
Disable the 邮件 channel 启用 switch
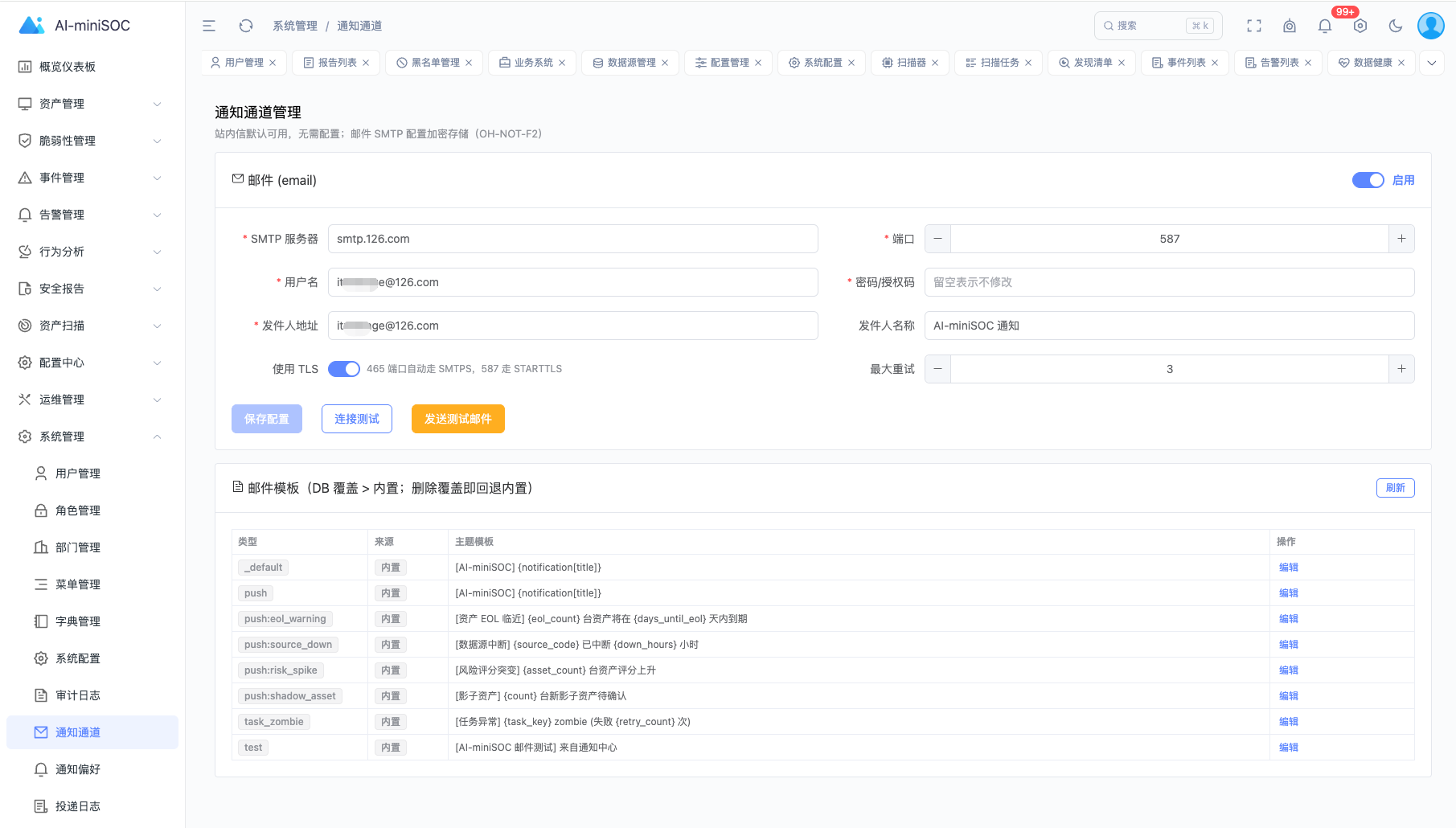pos(1368,180)
